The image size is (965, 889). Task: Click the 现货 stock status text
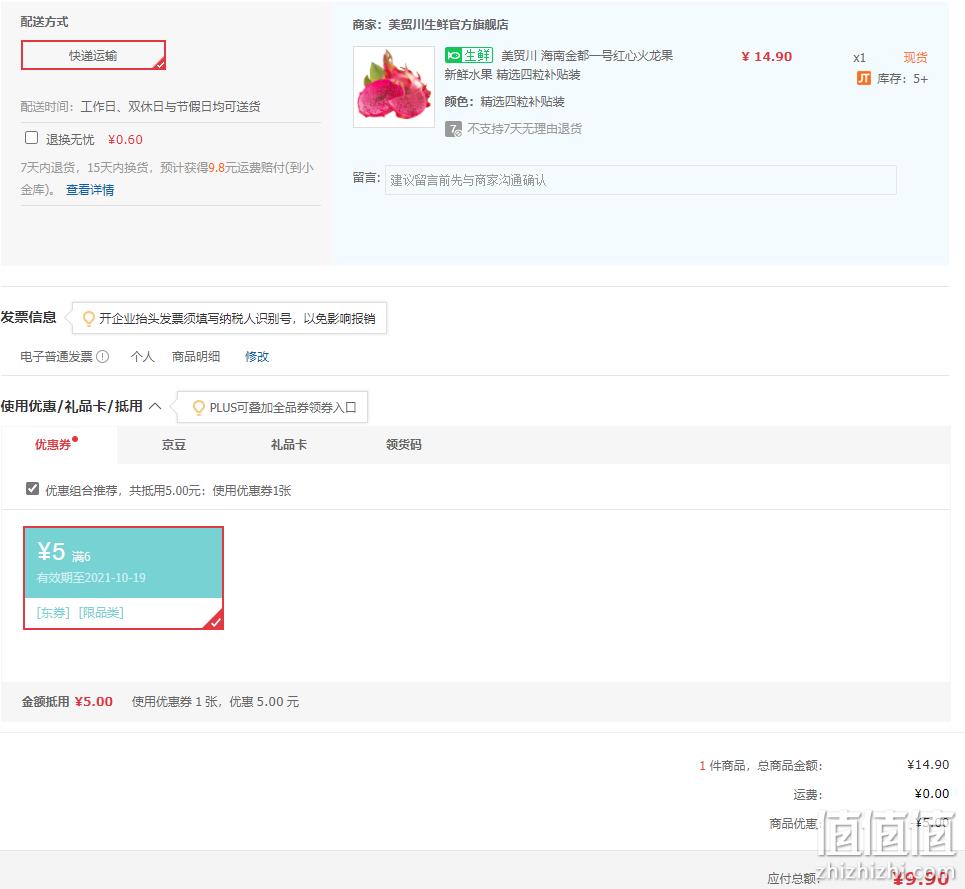point(915,57)
